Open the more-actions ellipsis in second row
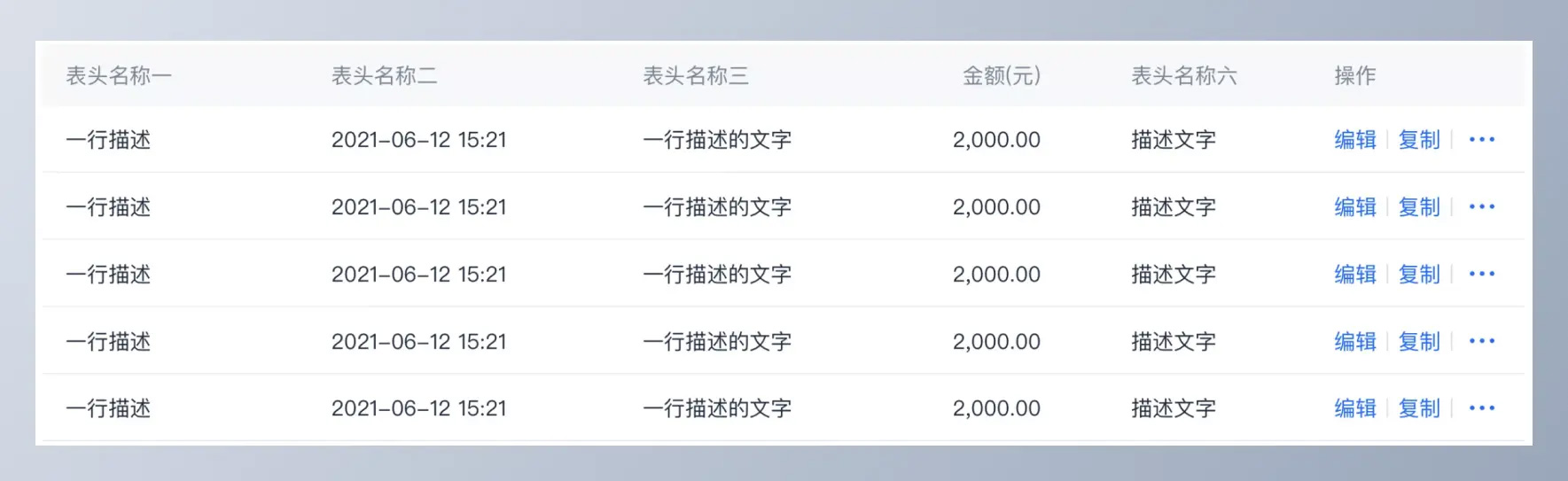Image resolution: width=1568 pixels, height=481 pixels. click(x=1481, y=207)
